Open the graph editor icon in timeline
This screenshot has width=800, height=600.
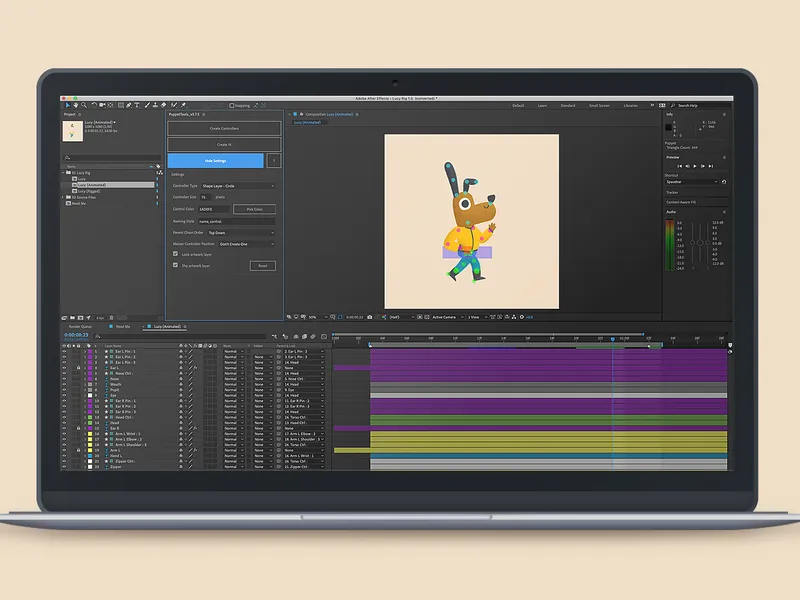[x=324, y=336]
